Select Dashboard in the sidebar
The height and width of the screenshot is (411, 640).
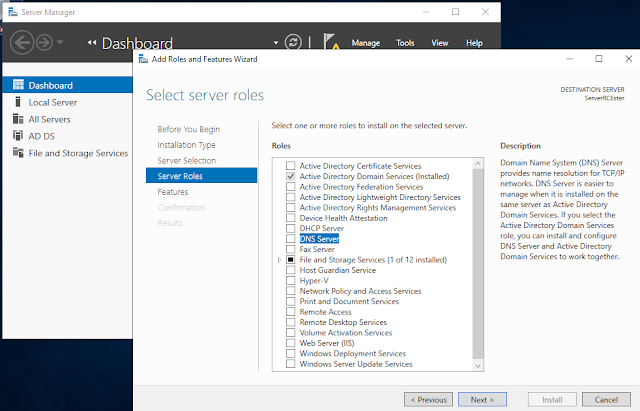point(67,85)
